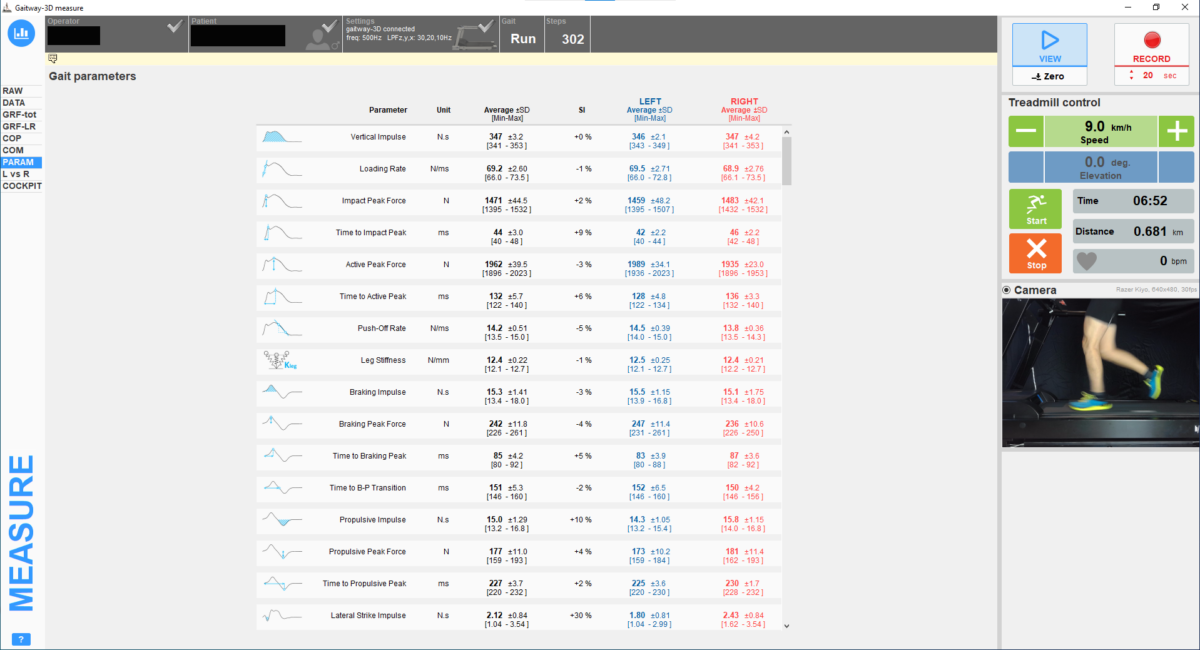This screenshot has height=650, width=1200.
Task: Click the Patient profile icon
Action: point(319,39)
